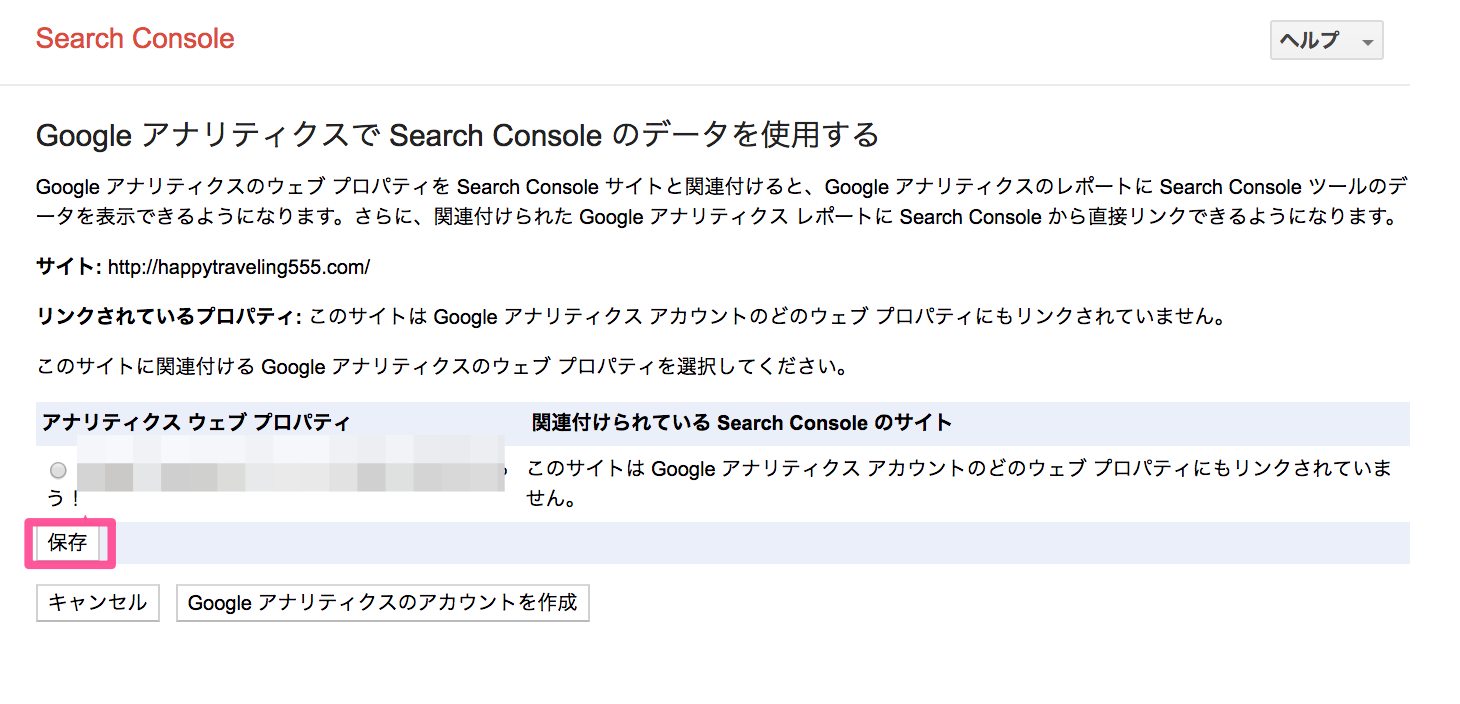Open the ヘルプ dropdown menu

coord(1326,41)
